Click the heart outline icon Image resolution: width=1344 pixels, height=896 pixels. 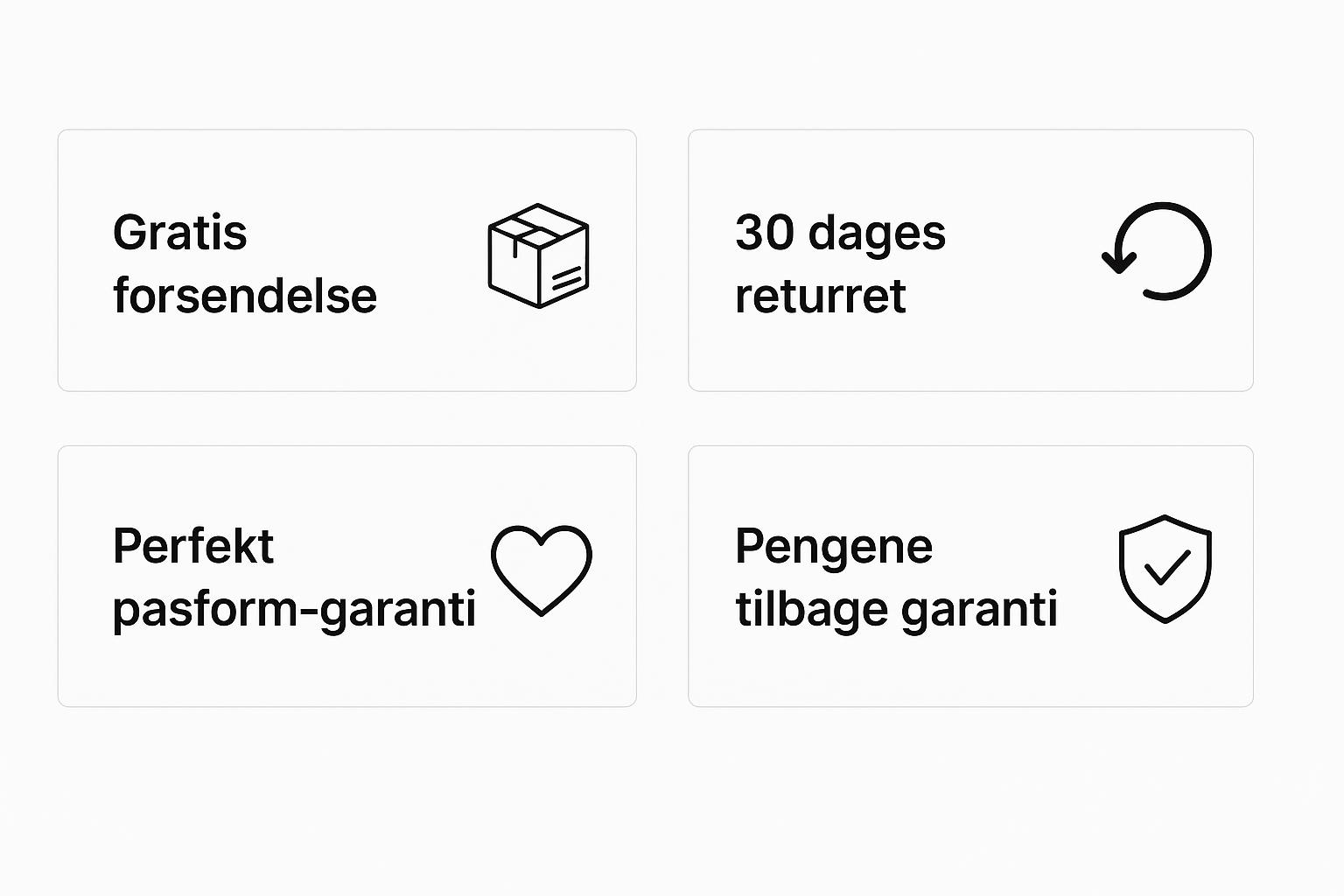(x=542, y=570)
